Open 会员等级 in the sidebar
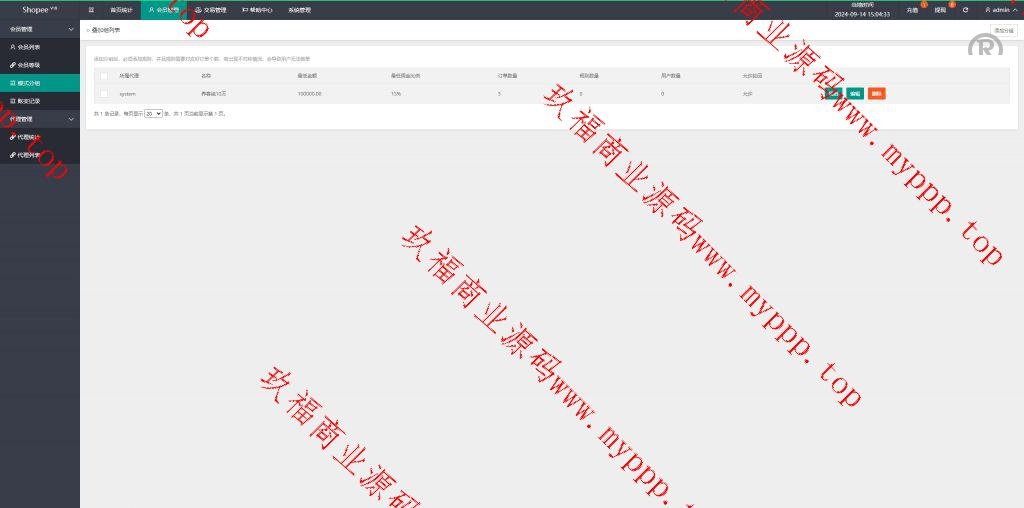The width and height of the screenshot is (1024, 508). 28,65
